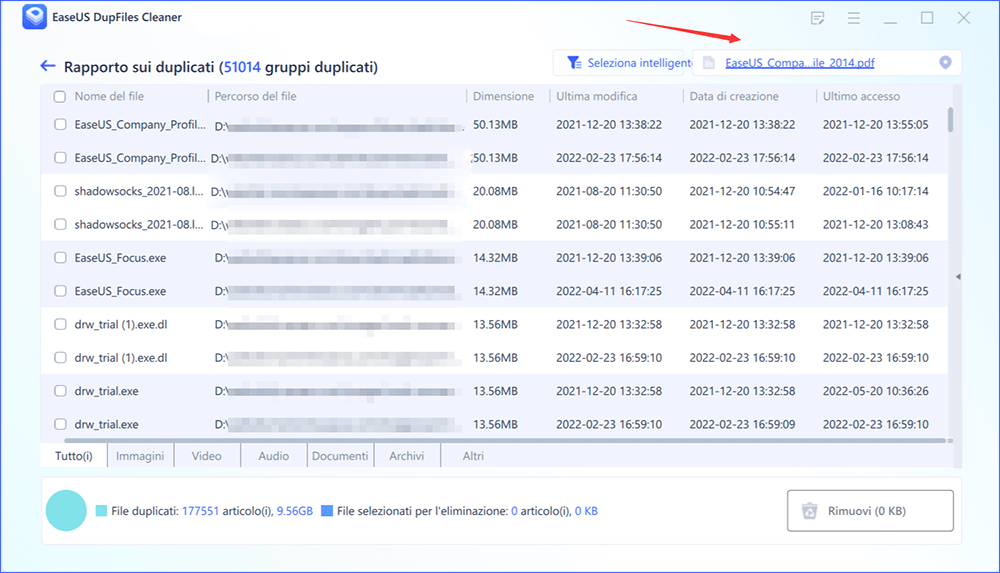Open the feedback note icon in title bar

(818, 18)
